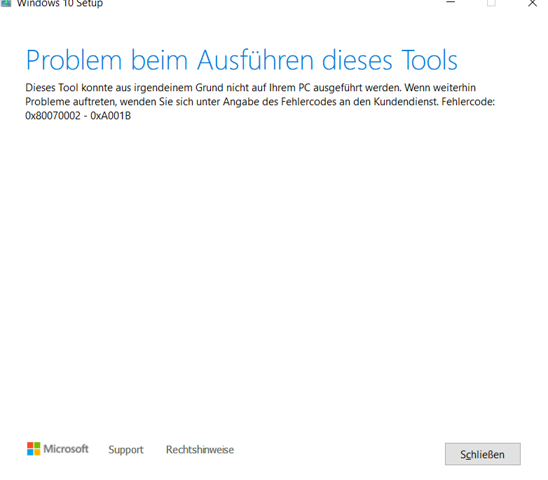Open the Support link
Screen dimensions: 548x480
coord(126,450)
